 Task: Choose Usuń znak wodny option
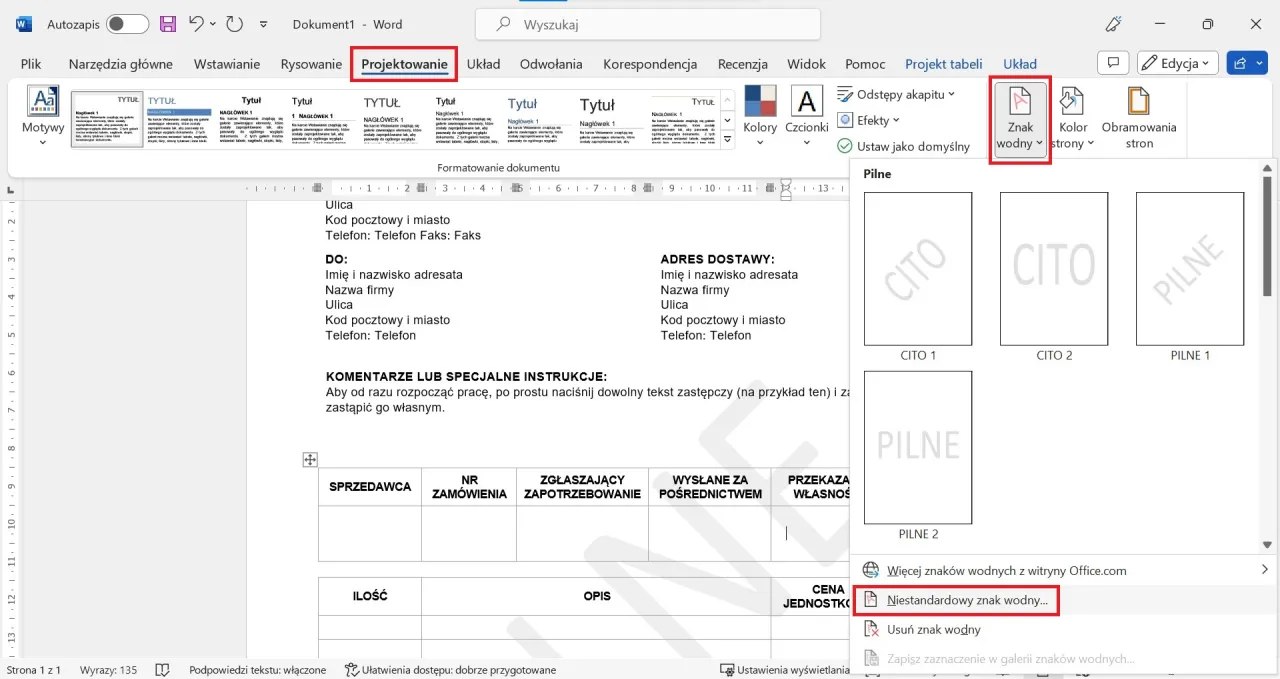coord(933,630)
